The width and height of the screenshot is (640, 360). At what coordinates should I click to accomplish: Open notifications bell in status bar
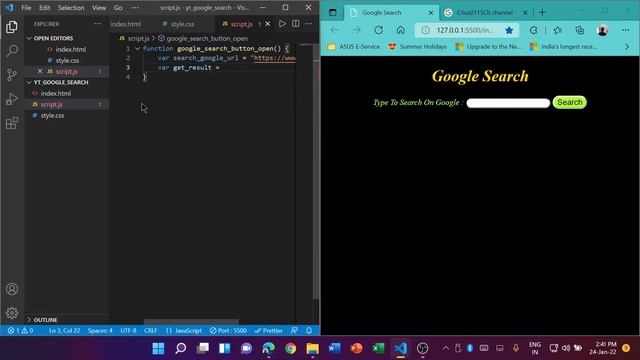click(x=309, y=331)
